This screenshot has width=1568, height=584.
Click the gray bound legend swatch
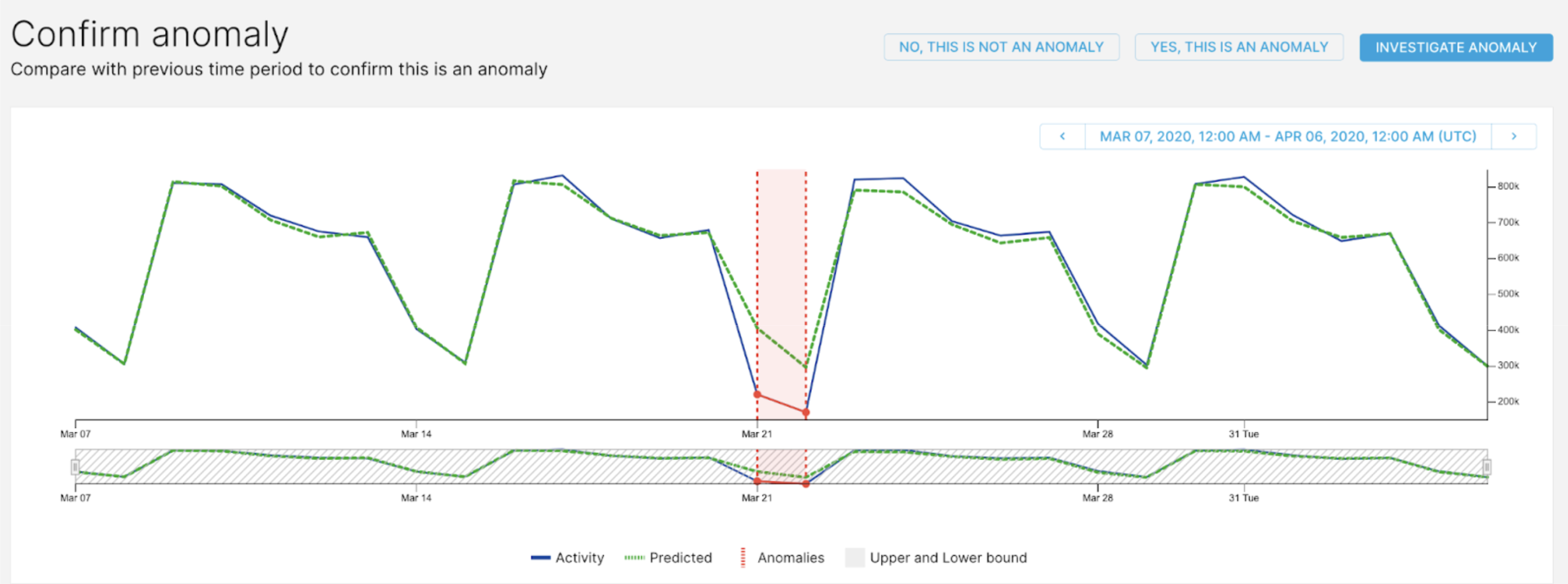click(x=855, y=558)
